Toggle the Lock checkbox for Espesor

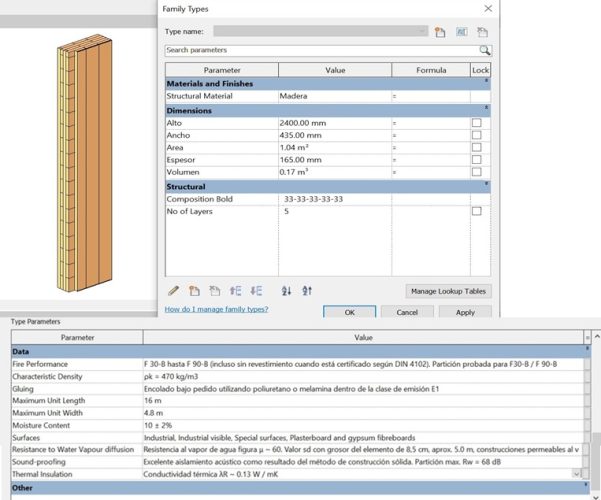(476, 159)
